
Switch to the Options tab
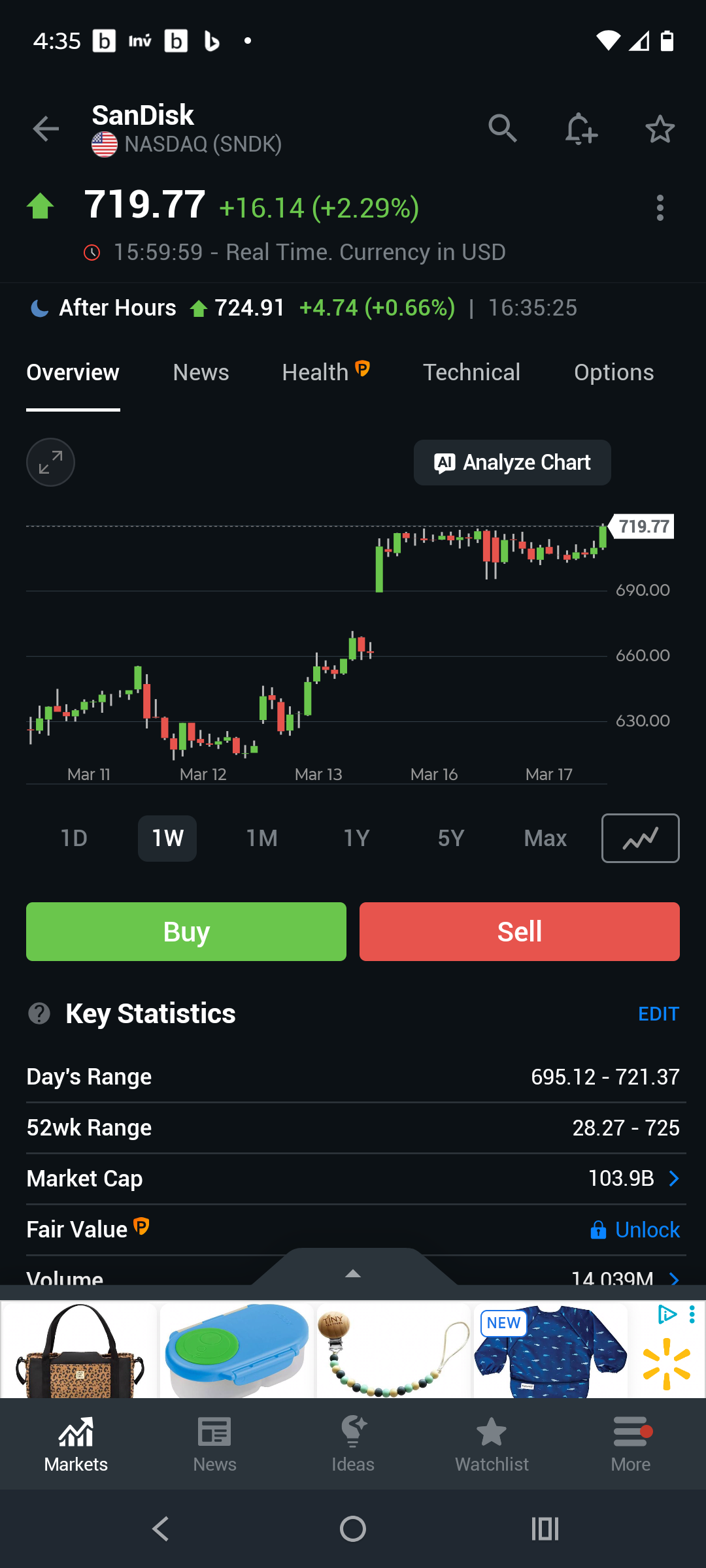[614, 372]
